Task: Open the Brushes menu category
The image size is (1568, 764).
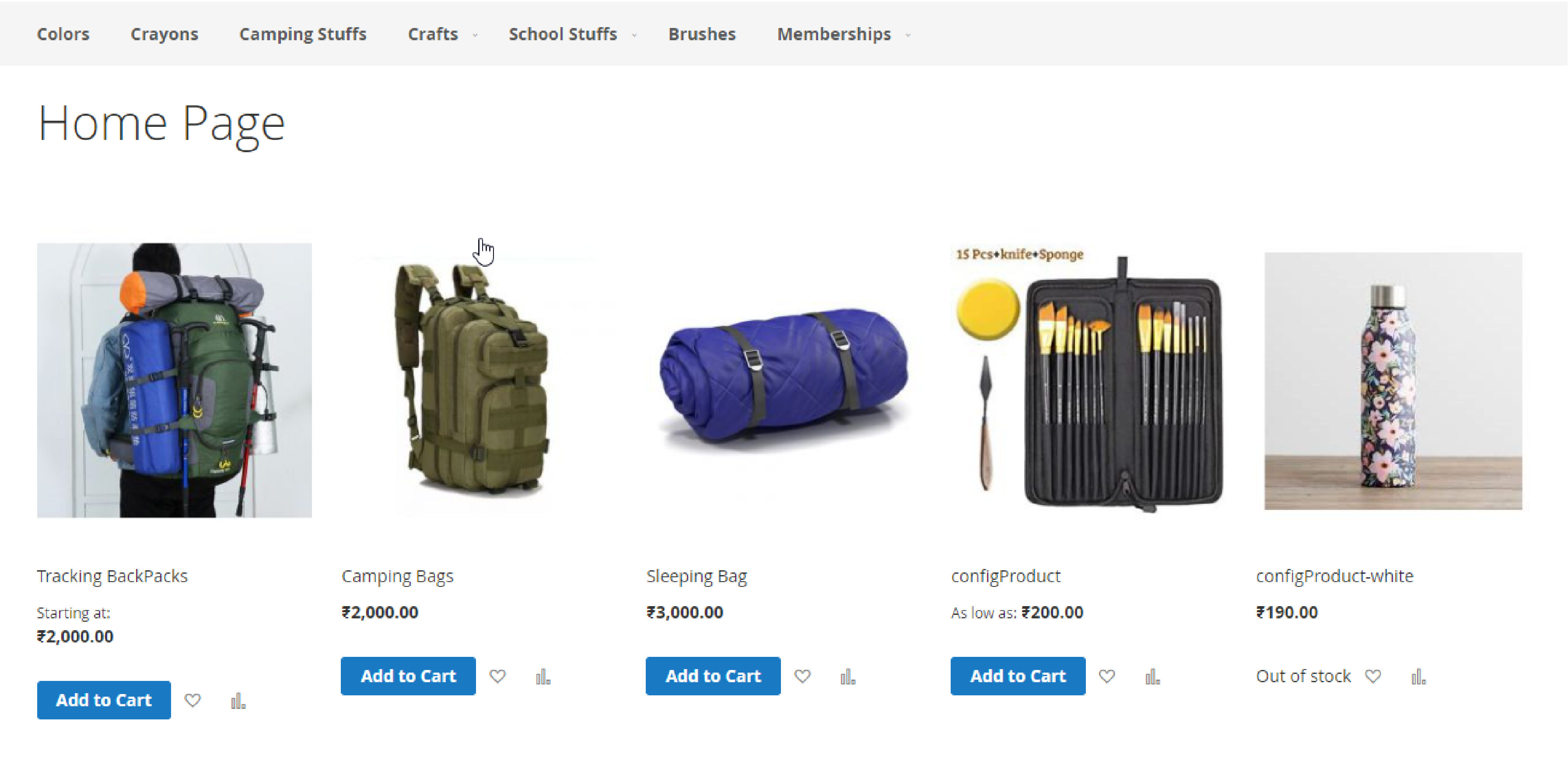Action: tap(700, 33)
